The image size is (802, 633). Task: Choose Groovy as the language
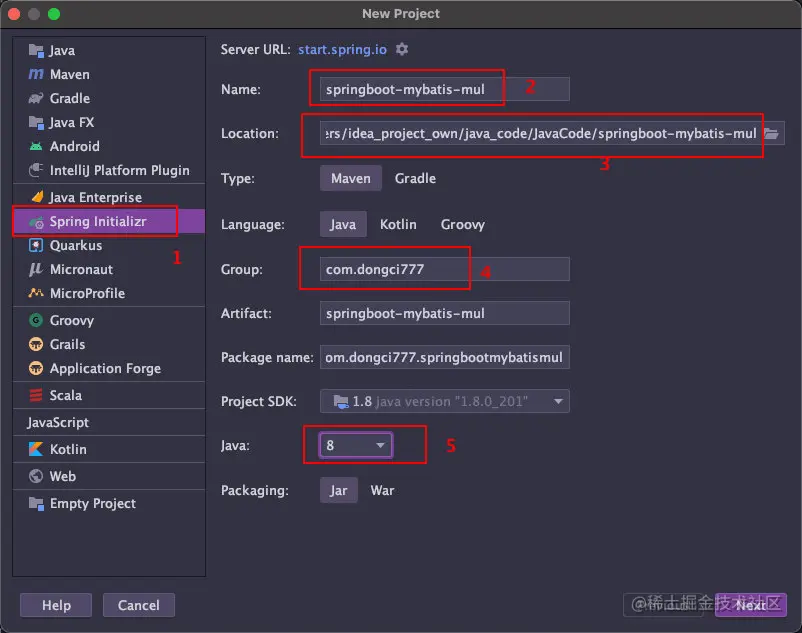pyautogui.click(x=463, y=224)
